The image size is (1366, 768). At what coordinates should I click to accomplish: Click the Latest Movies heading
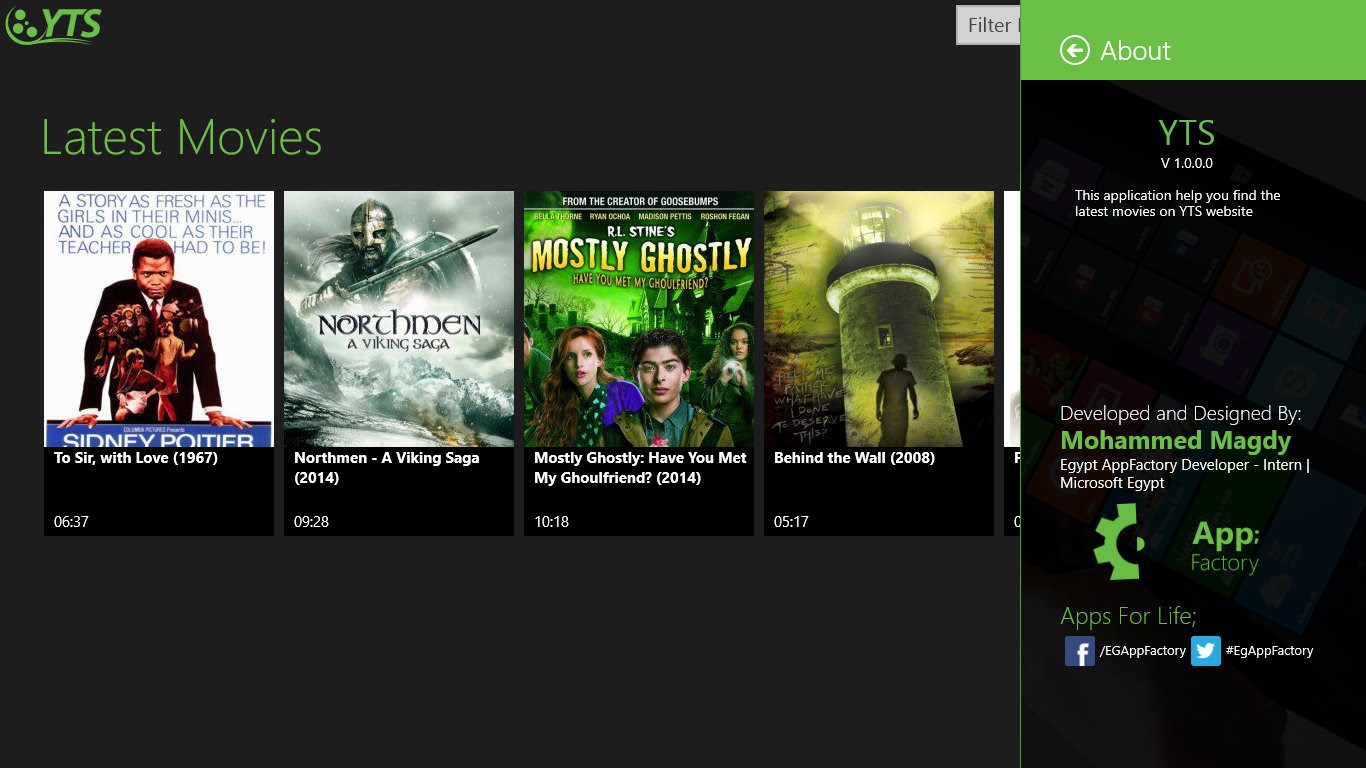tap(182, 138)
